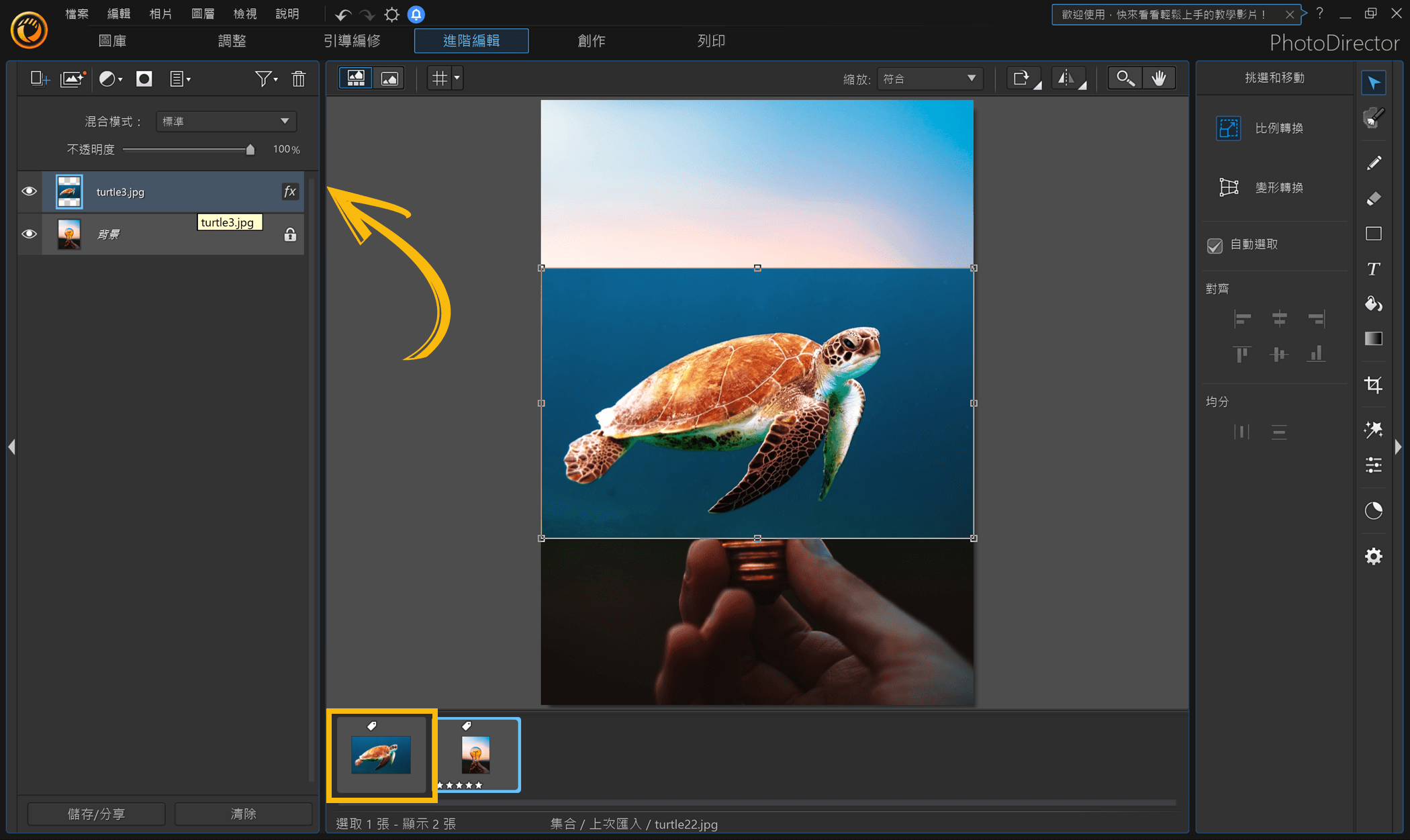Open the 縮放 zoom dropdown
Screen dimensions: 1410x840
930,79
